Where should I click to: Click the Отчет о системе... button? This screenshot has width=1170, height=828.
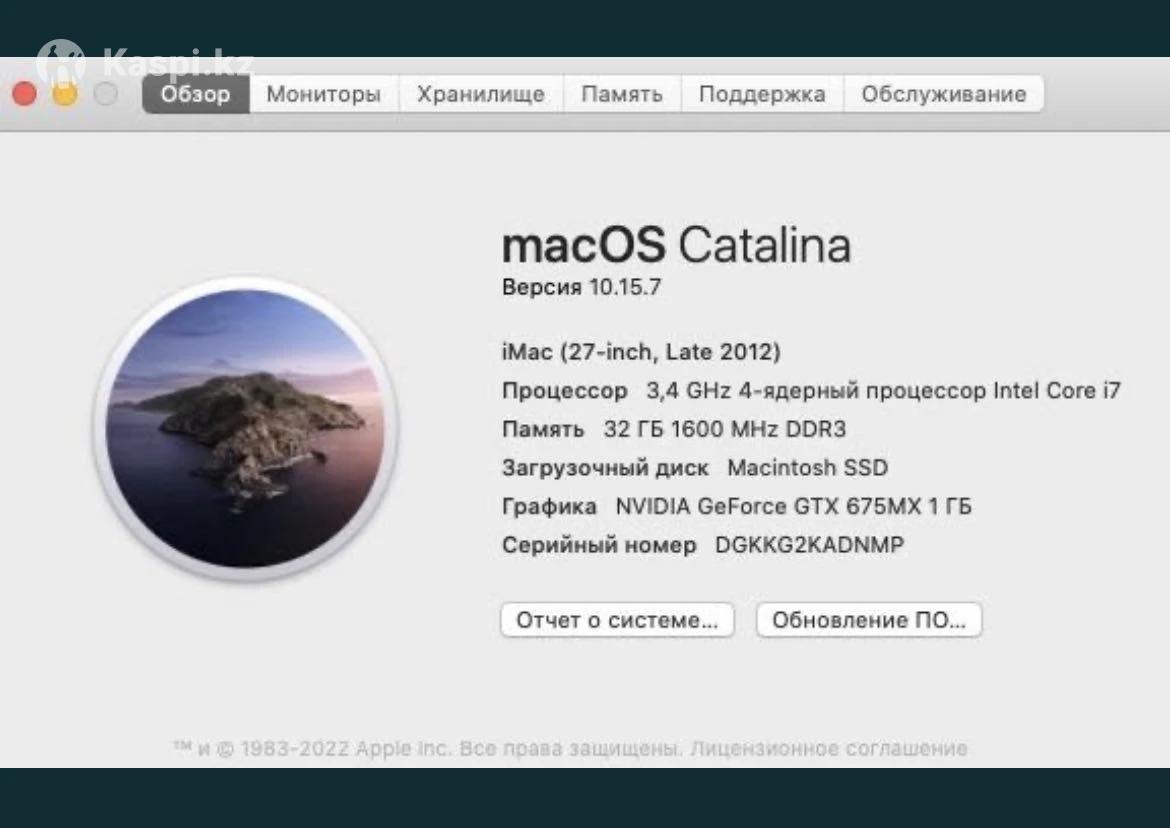click(x=617, y=620)
